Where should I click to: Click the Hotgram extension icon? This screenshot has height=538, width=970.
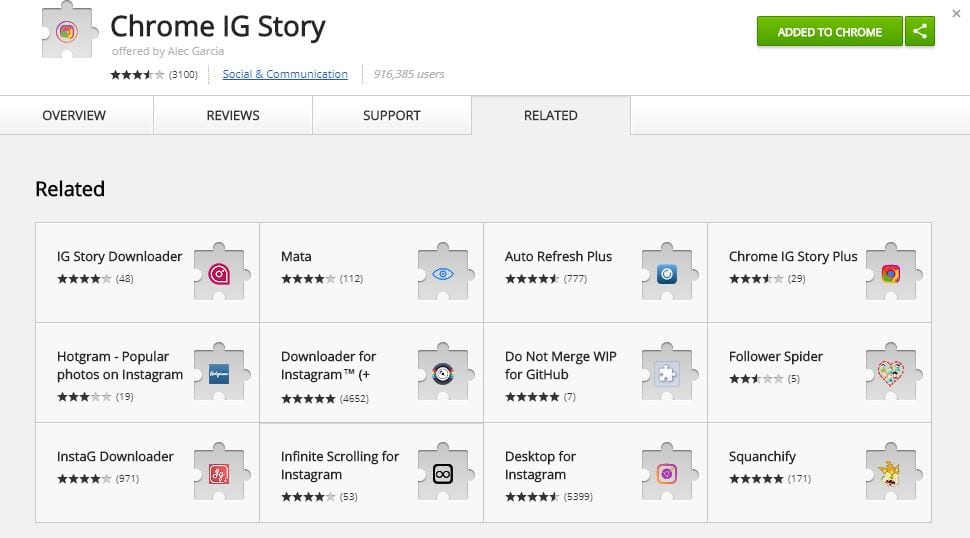pos(221,372)
